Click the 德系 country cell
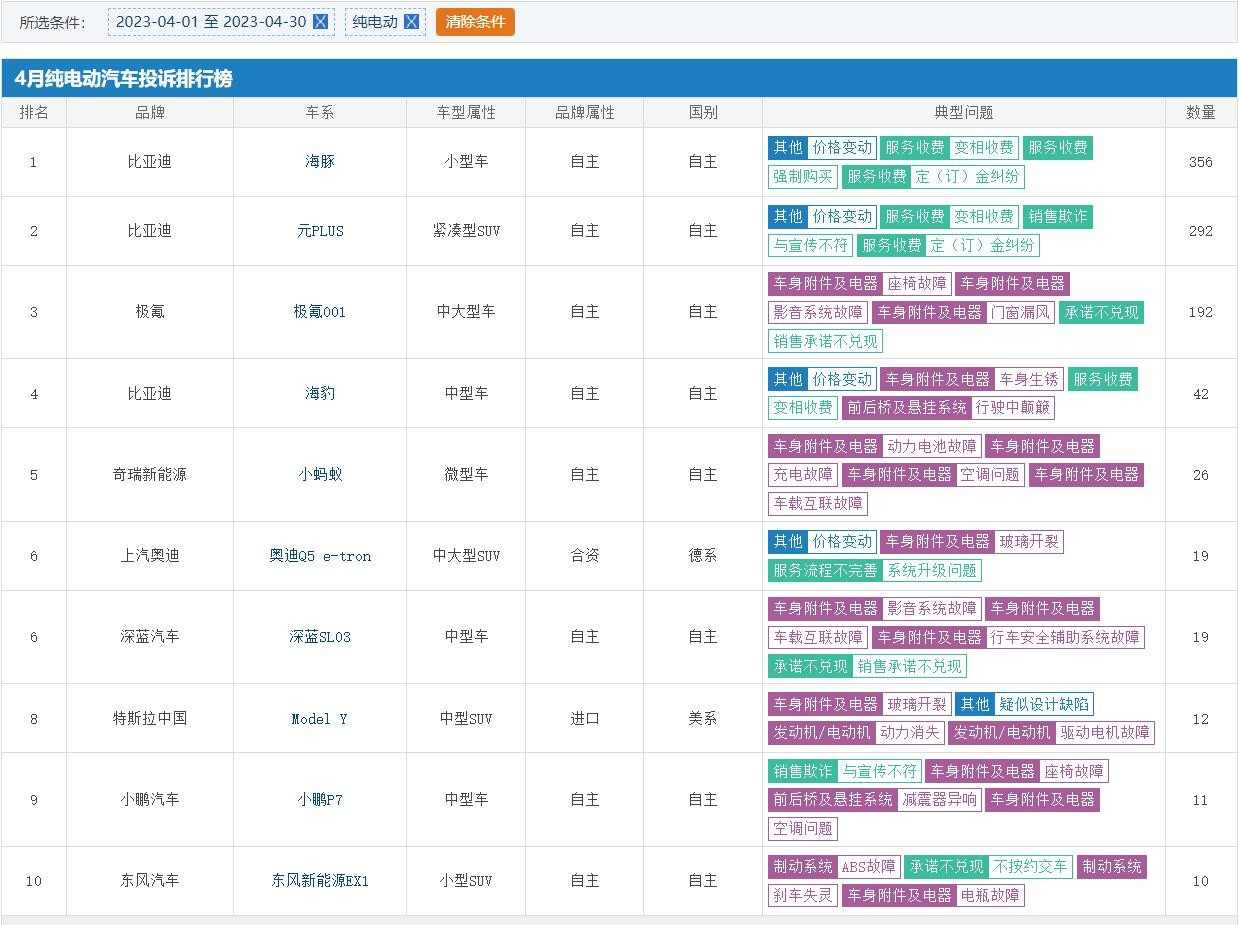This screenshot has height=925, width=1239. 703,556
